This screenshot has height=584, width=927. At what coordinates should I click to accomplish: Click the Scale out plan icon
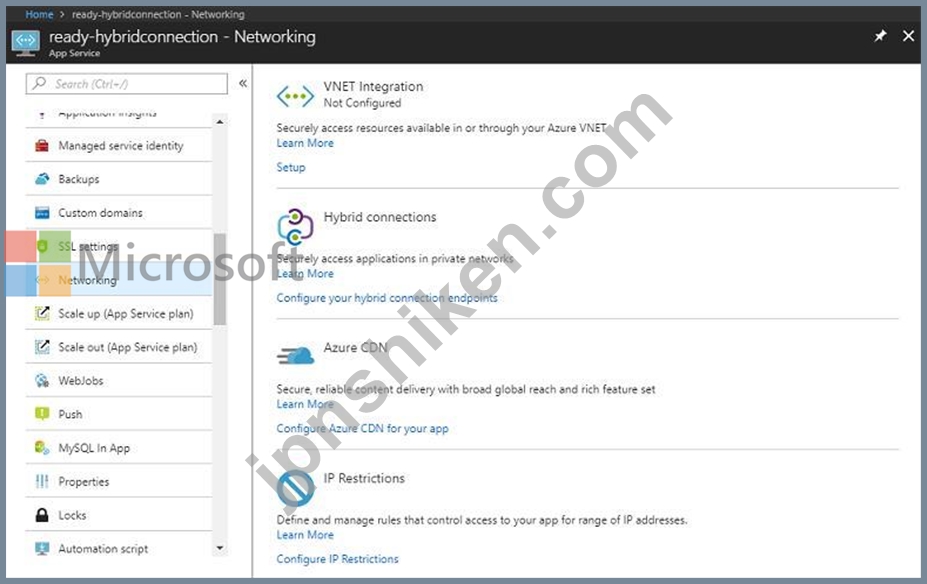point(42,347)
